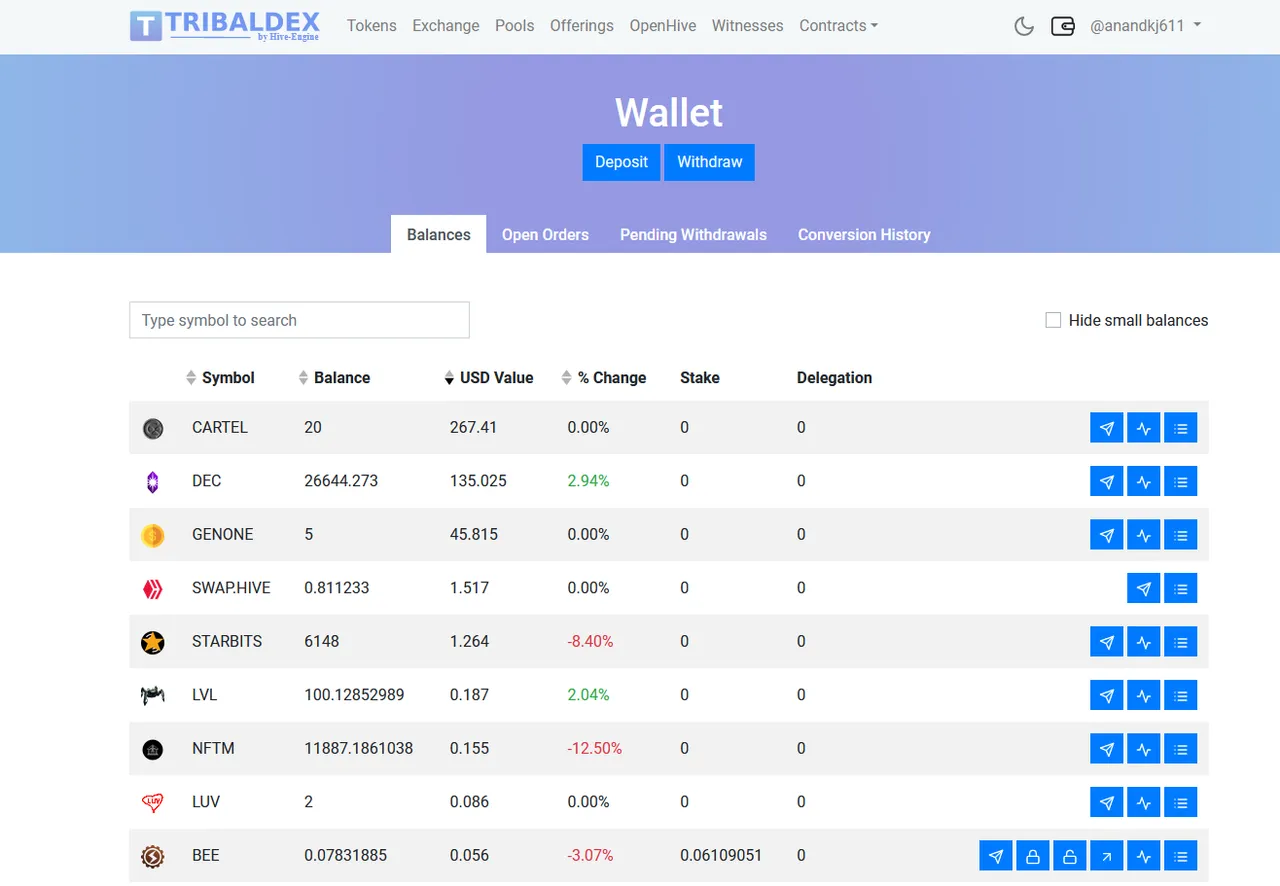This screenshot has height=886, width=1280.
Task: Send DEC tokens via paper-plane icon
Action: 1106,481
